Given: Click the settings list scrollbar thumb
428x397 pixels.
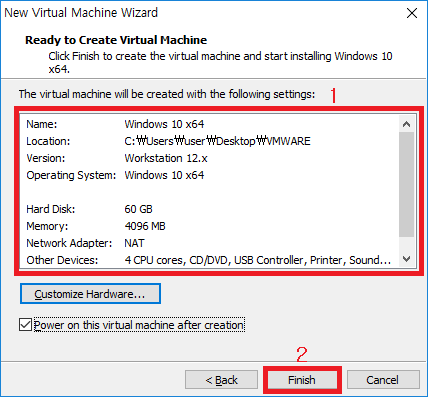Looking at the screenshot, I should click(x=406, y=184).
